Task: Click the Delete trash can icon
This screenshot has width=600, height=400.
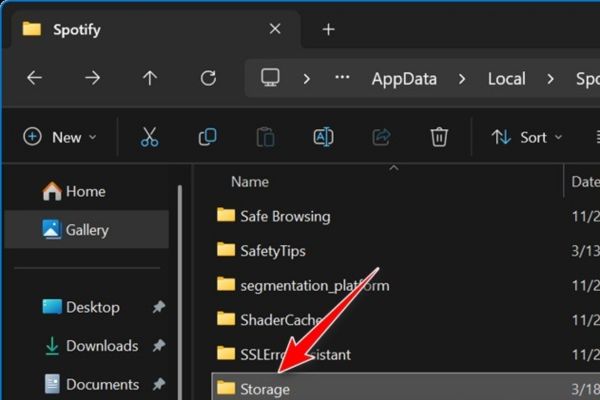Action: (439, 137)
